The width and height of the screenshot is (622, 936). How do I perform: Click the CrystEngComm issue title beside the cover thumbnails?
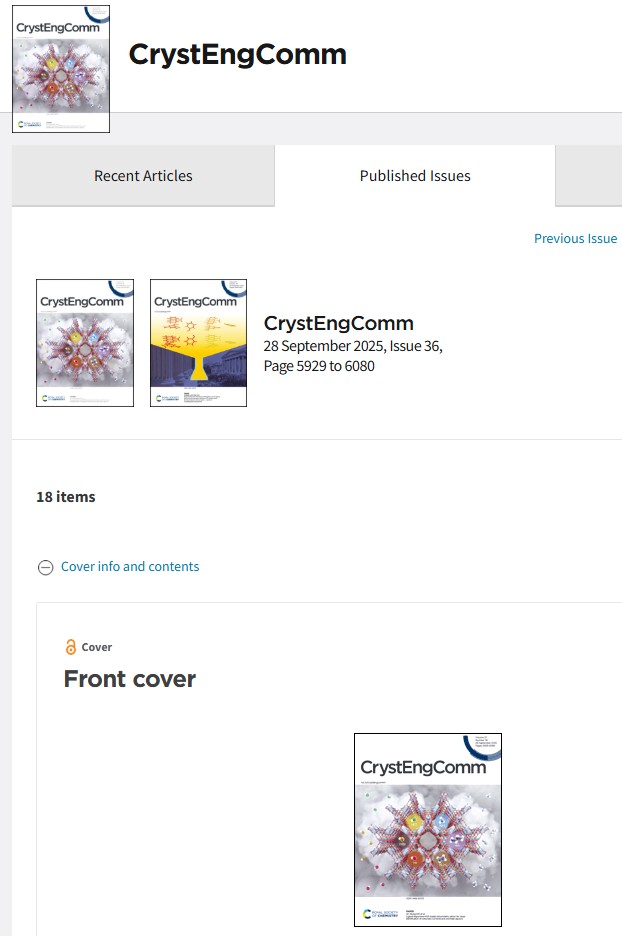pos(338,323)
